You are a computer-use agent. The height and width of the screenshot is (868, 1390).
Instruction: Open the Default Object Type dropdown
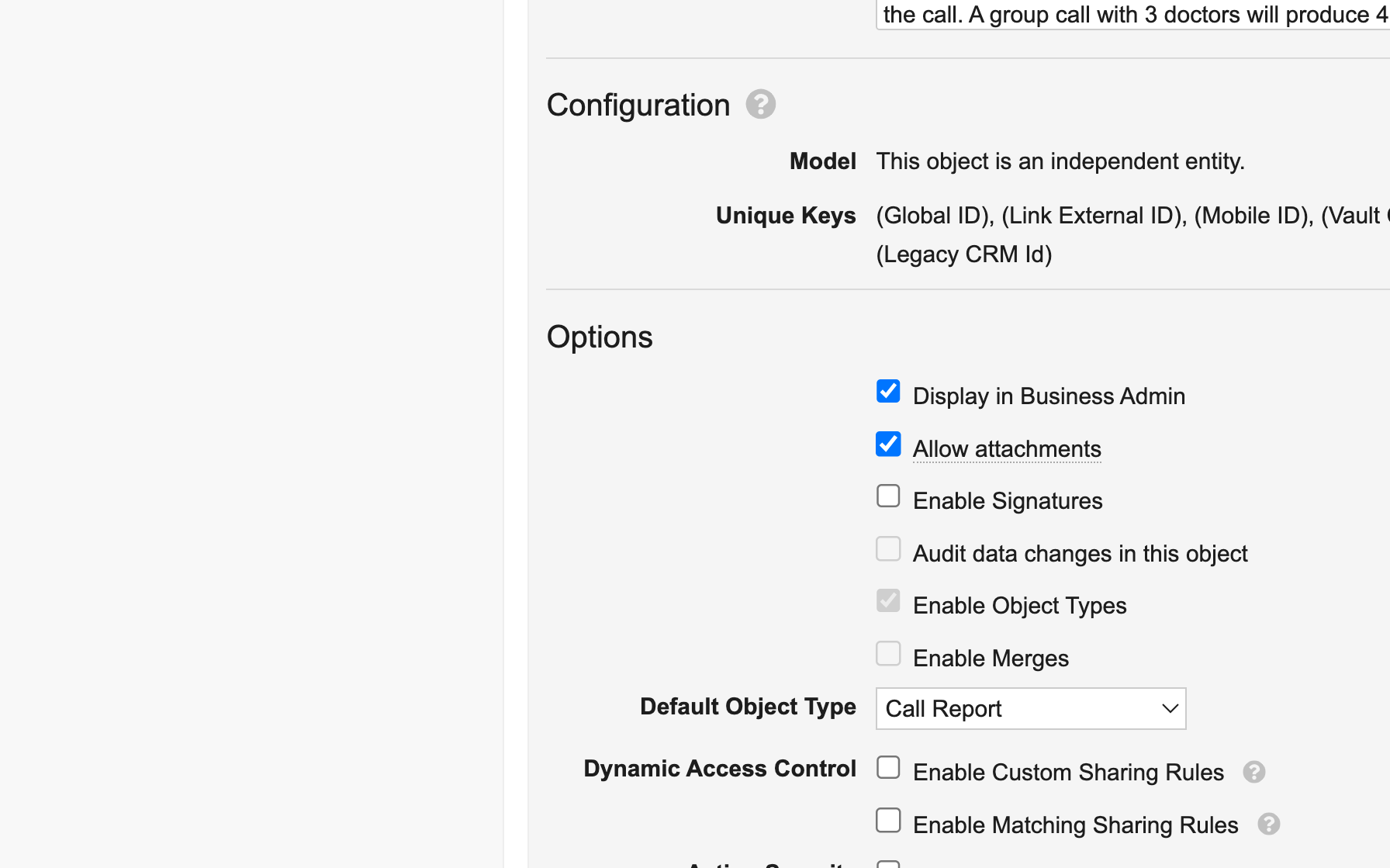(x=1030, y=709)
